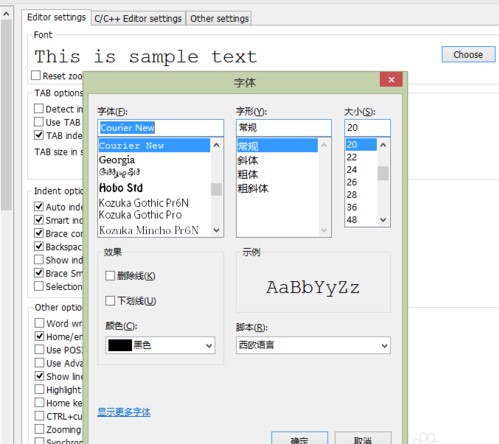Enable the Selection checkbox under Indent options

[x=39, y=286]
